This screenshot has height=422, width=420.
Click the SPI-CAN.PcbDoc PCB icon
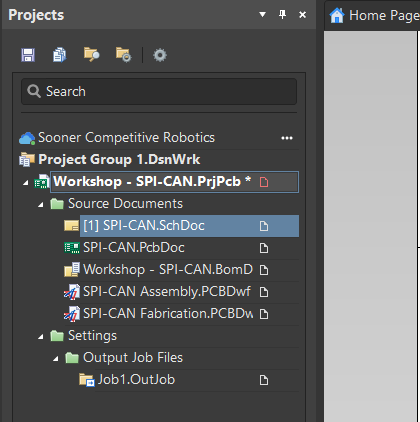(72, 248)
